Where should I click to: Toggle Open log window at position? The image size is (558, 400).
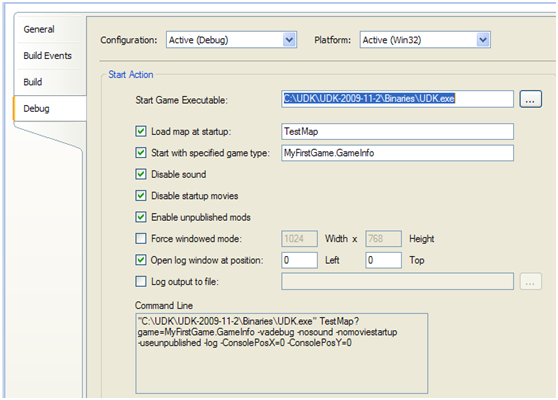(x=141, y=260)
